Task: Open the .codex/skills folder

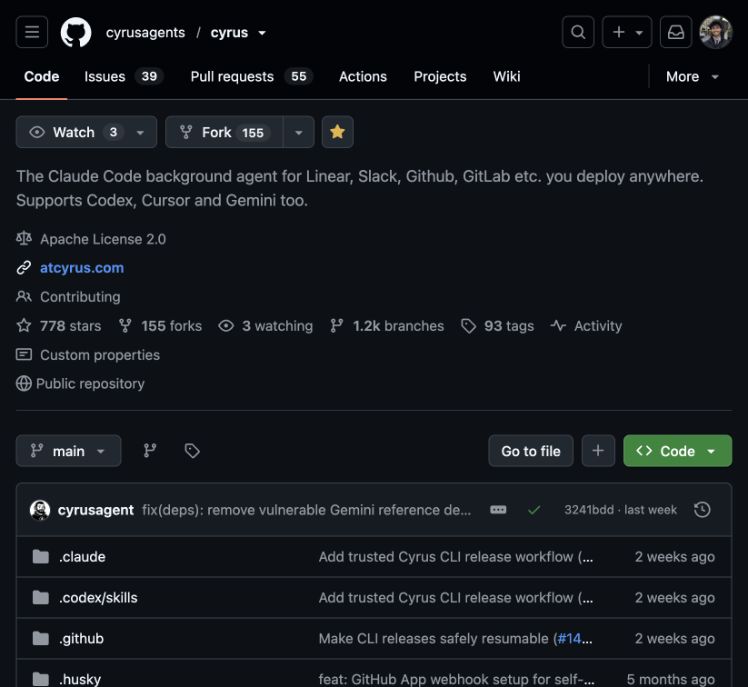Action: [98, 598]
